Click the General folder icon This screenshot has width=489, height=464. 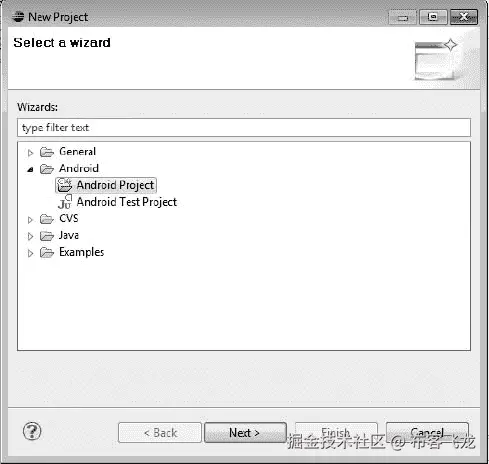(x=47, y=152)
